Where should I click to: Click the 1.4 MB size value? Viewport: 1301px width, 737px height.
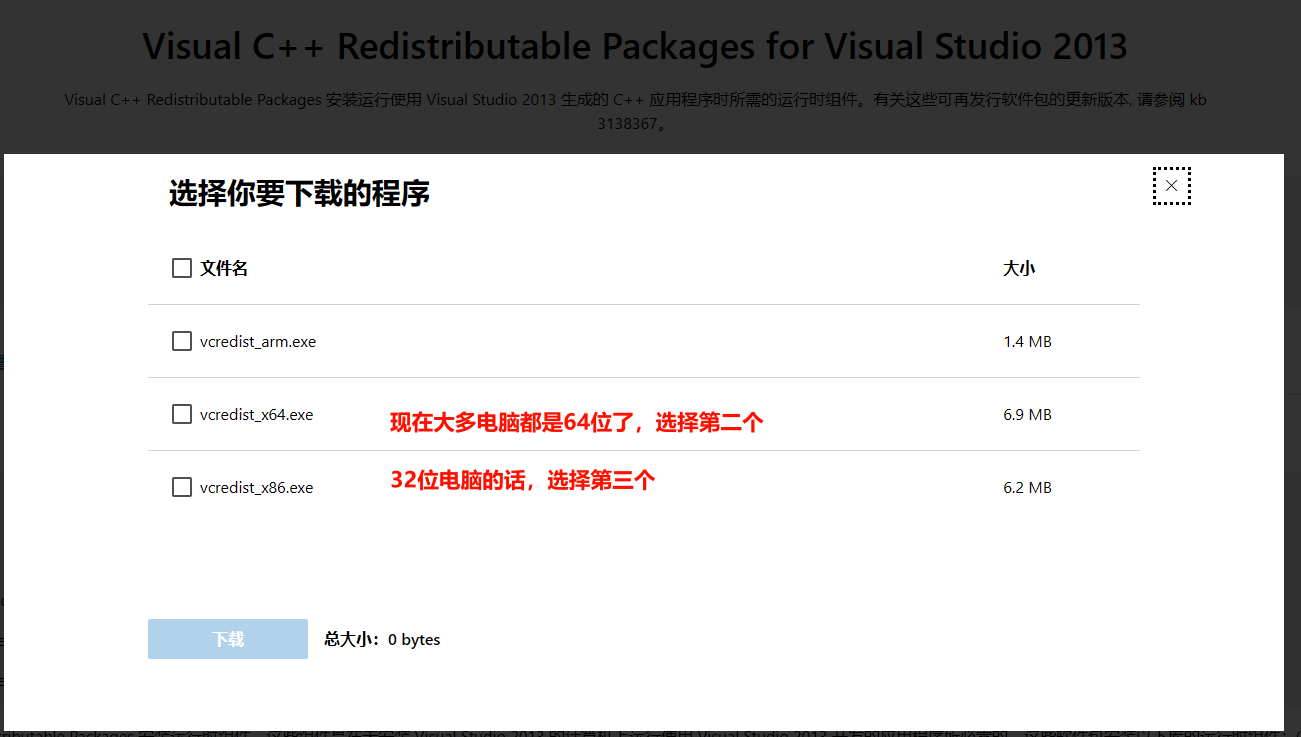pos(1027,342)
